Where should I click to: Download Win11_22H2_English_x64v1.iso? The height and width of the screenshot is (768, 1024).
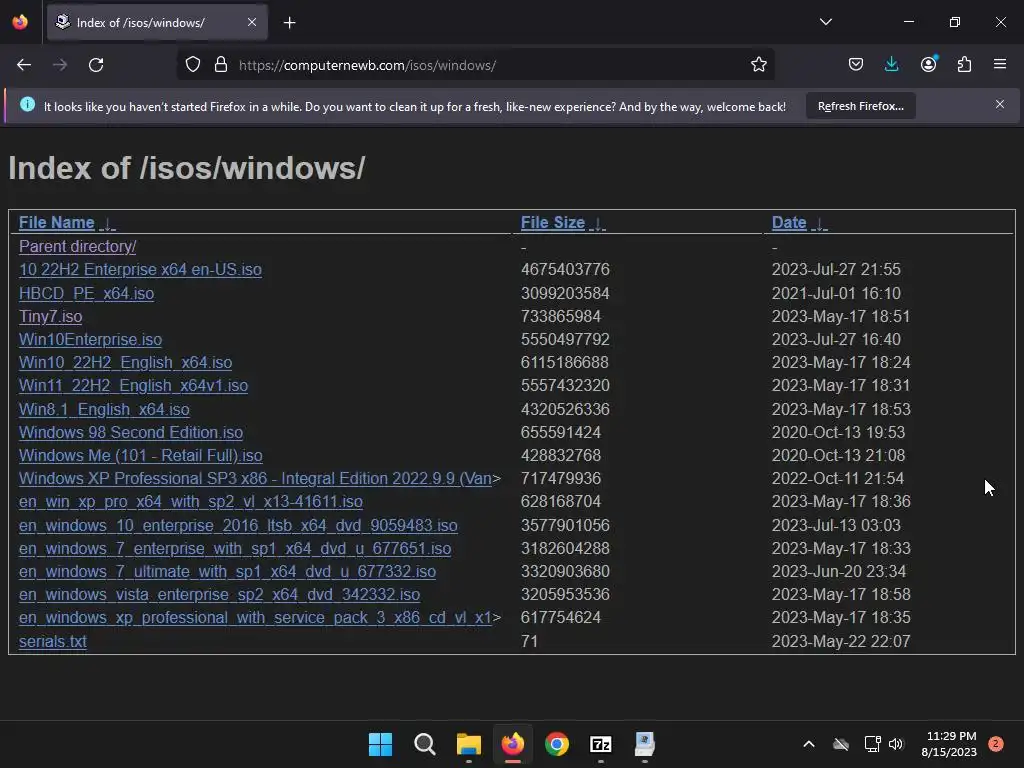(133, 385)
